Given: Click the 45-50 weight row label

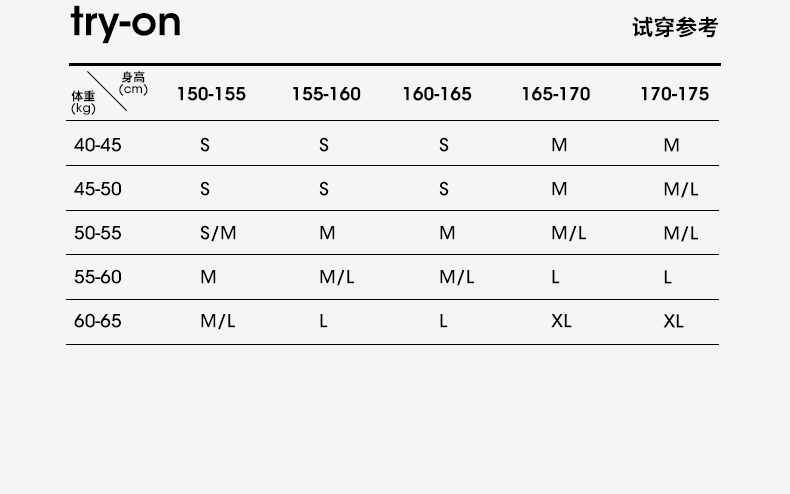Looking at the screenshot, I should [97, 189].
